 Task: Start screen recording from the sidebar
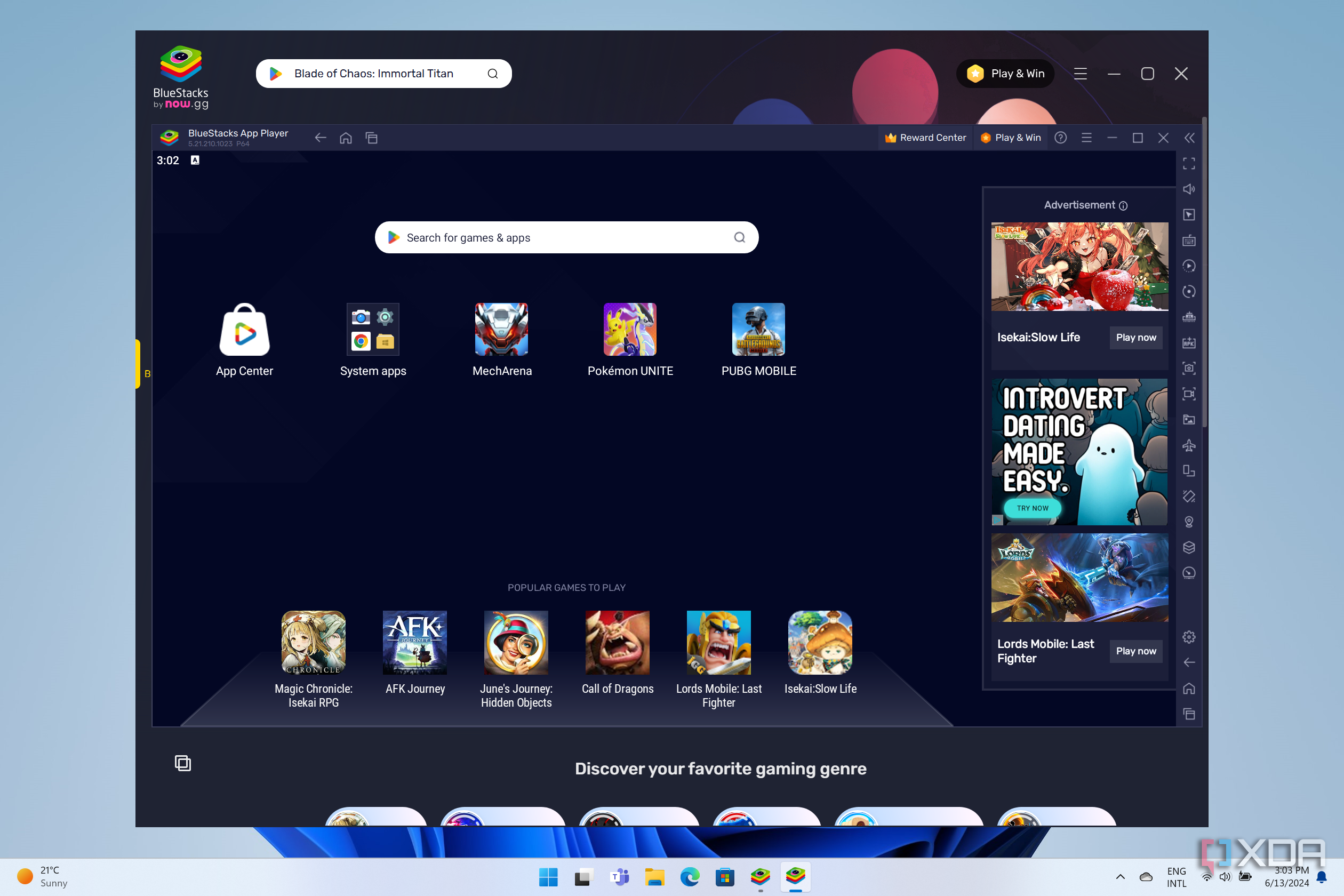pyautogui.click(x=1189, y=394)
